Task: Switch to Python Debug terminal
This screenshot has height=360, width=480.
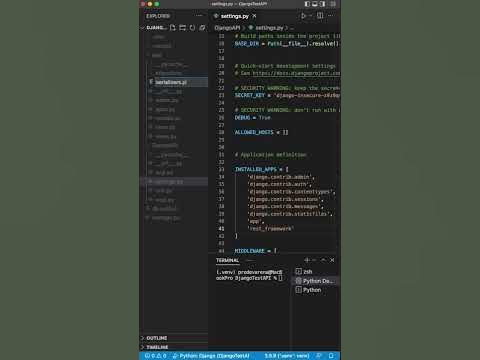Action: (315, 281)
